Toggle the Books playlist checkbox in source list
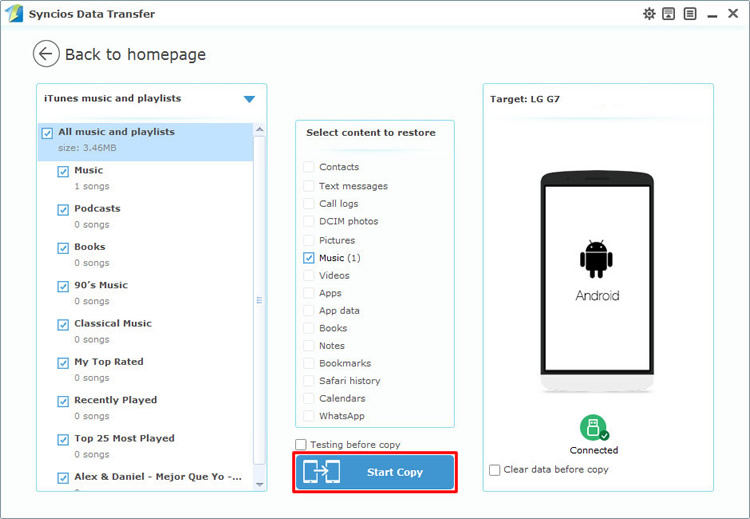This screenshot has width=750, height=519. 63,248
